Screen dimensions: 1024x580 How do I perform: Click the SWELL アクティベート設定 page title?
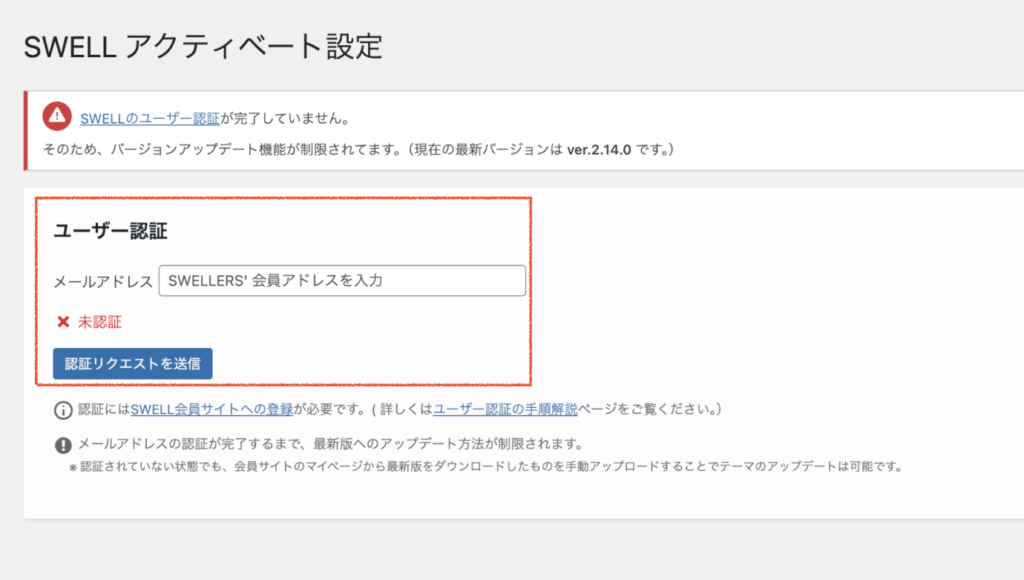203,47
